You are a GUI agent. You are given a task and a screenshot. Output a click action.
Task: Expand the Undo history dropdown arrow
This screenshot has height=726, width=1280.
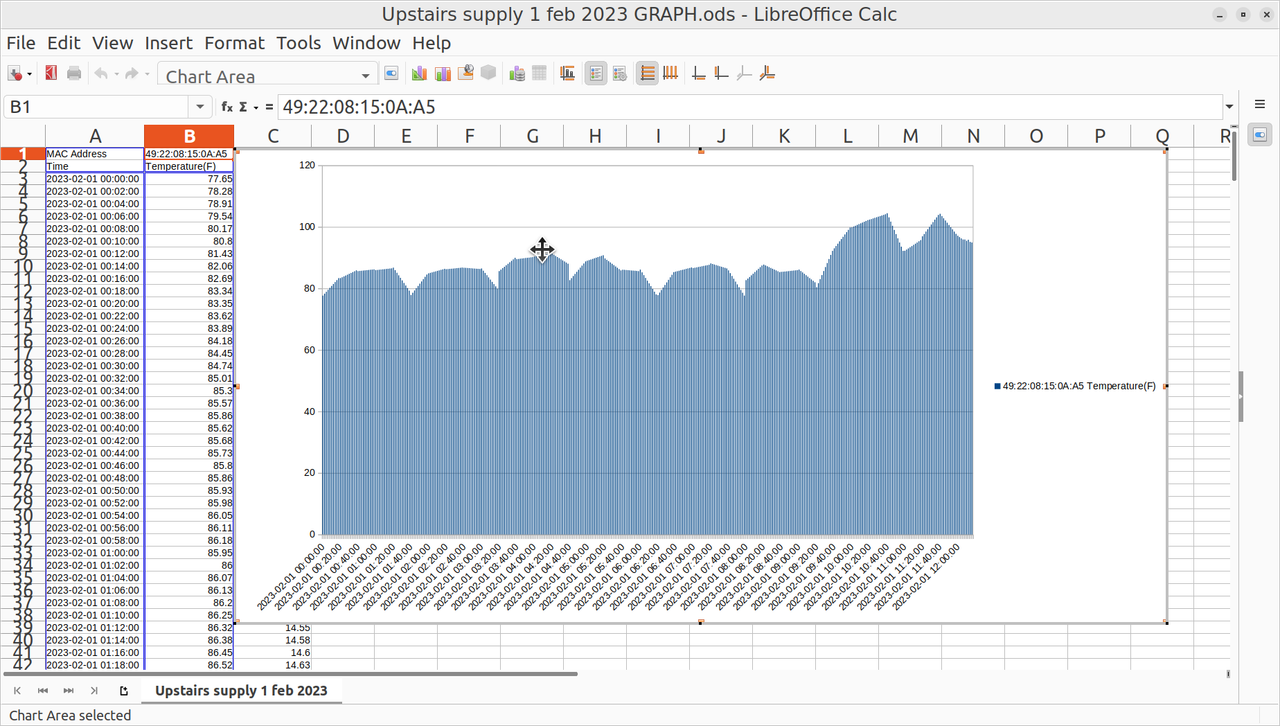click(x=116, y=74)
